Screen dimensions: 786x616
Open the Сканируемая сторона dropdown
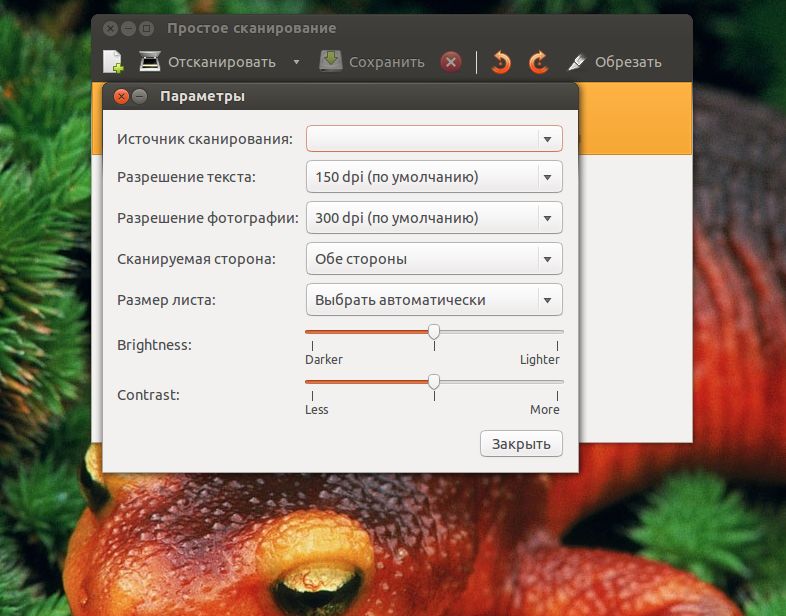[434, 259]
